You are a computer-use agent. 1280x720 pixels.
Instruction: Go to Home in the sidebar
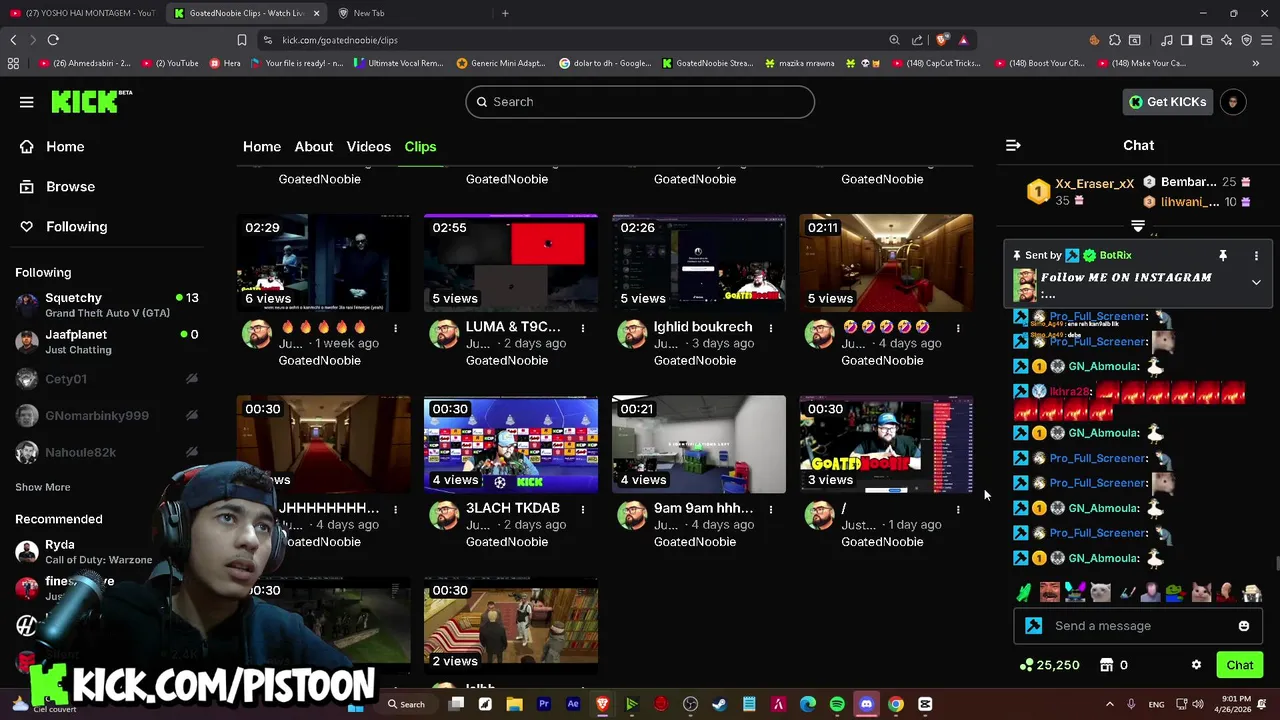coord(52,147)
